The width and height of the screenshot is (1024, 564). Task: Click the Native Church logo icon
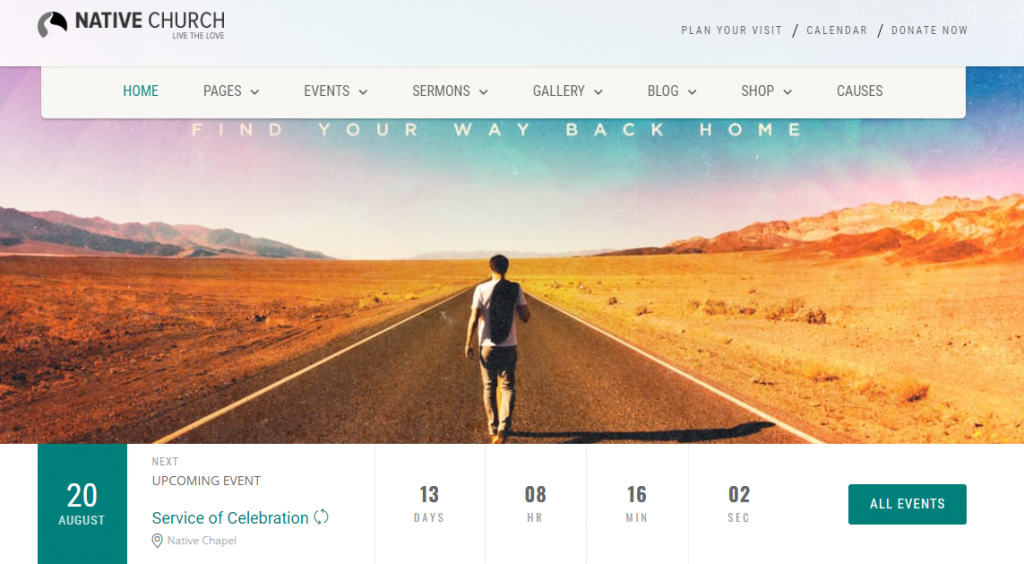pos(52,25)
